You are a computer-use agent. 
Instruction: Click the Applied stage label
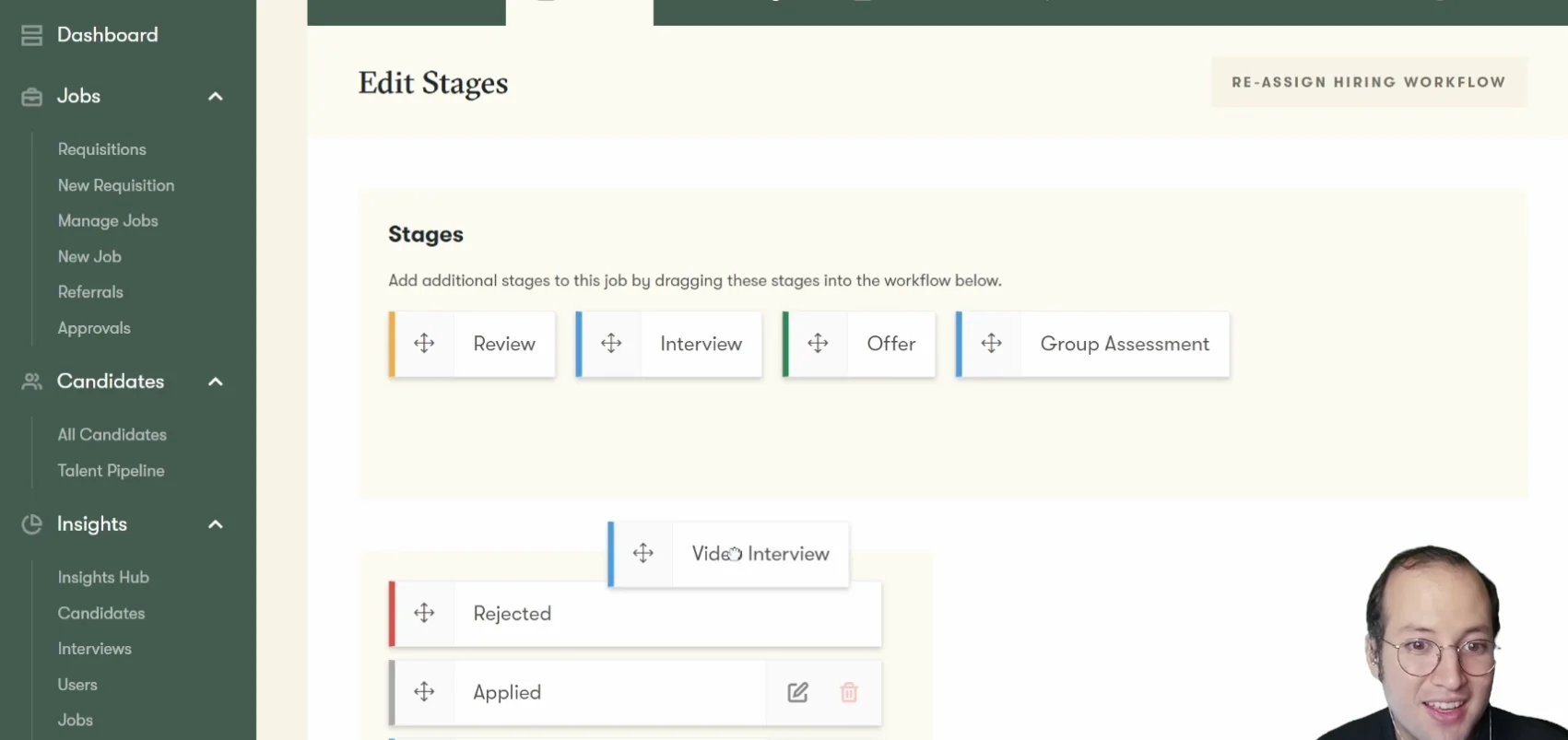507,693
